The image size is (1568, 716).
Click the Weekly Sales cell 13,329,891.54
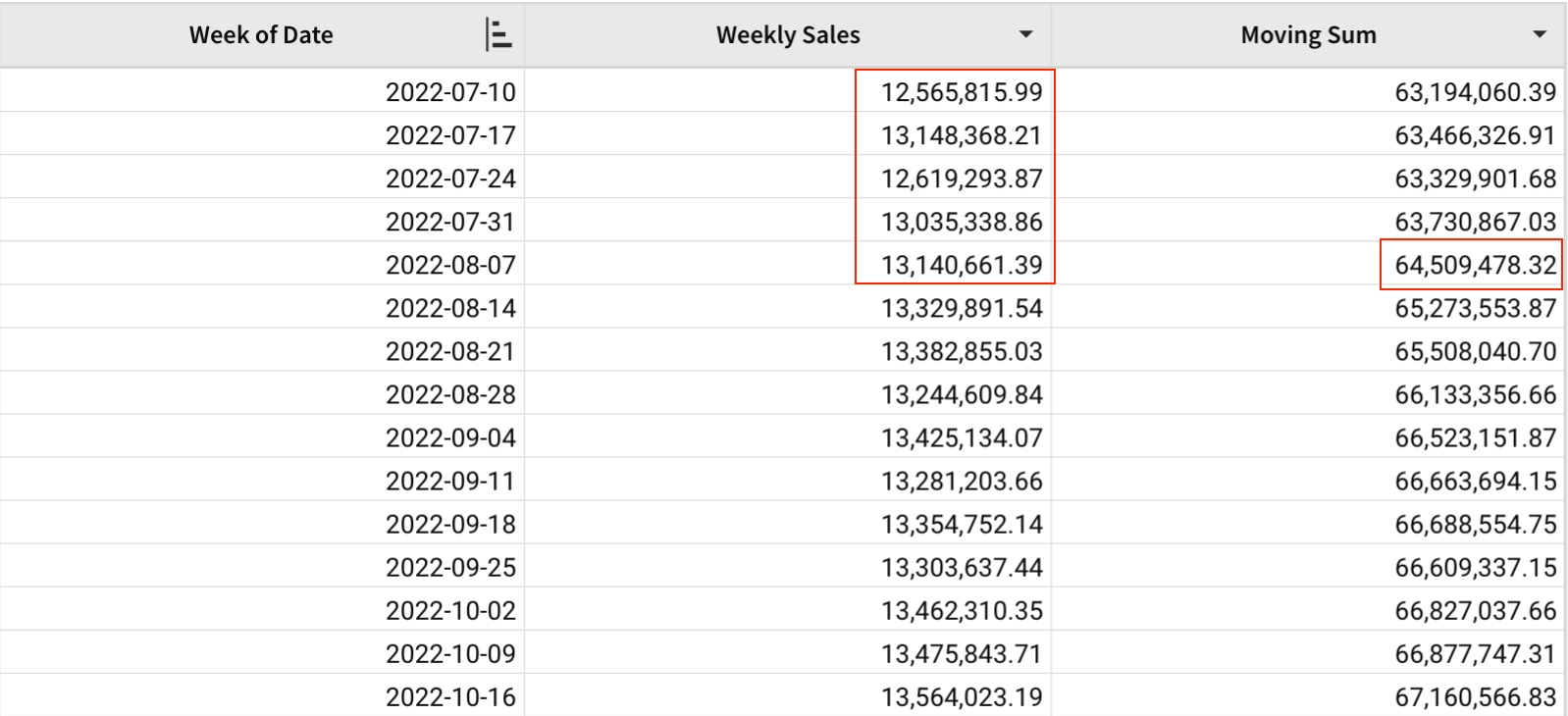tap(961, 308)
